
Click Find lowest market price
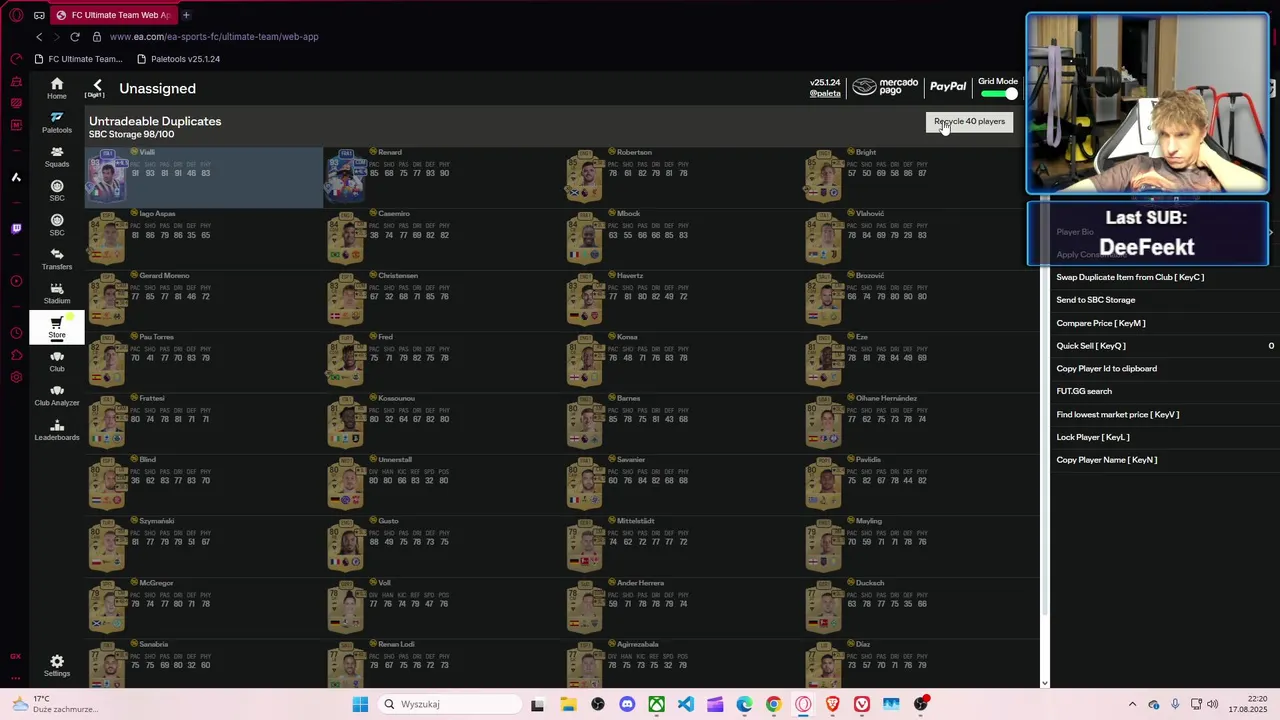[x=1117, y=414]
